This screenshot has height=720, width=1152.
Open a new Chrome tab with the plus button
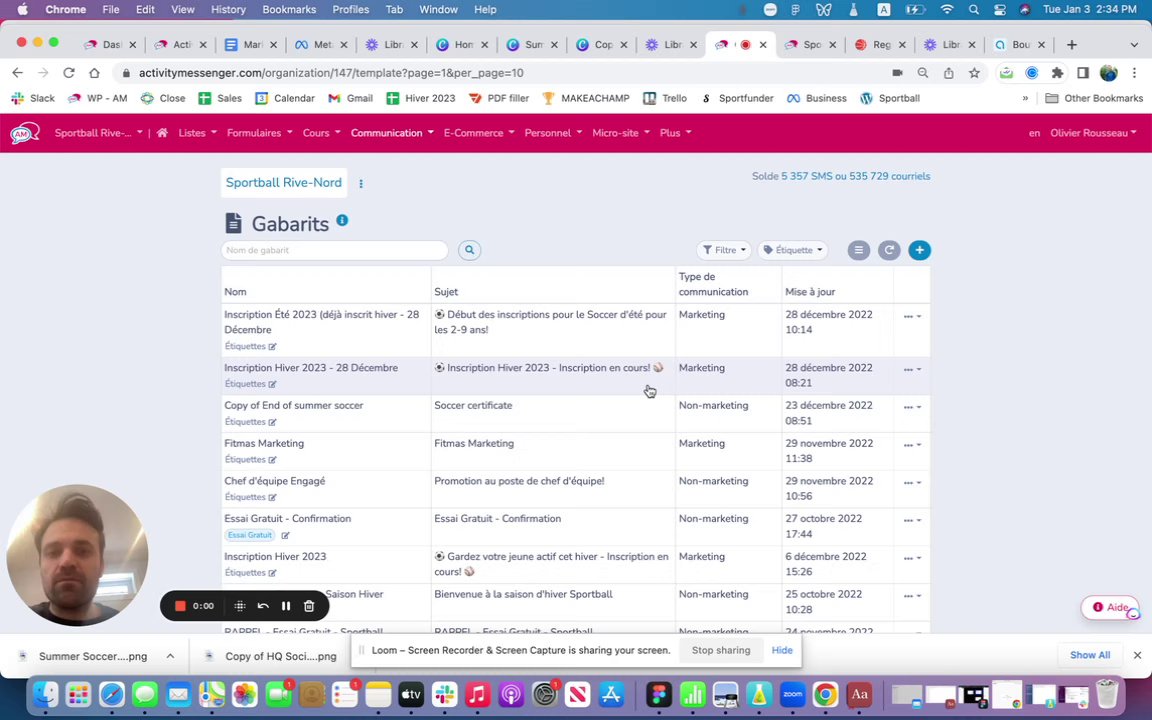(x=1072, y=45)
